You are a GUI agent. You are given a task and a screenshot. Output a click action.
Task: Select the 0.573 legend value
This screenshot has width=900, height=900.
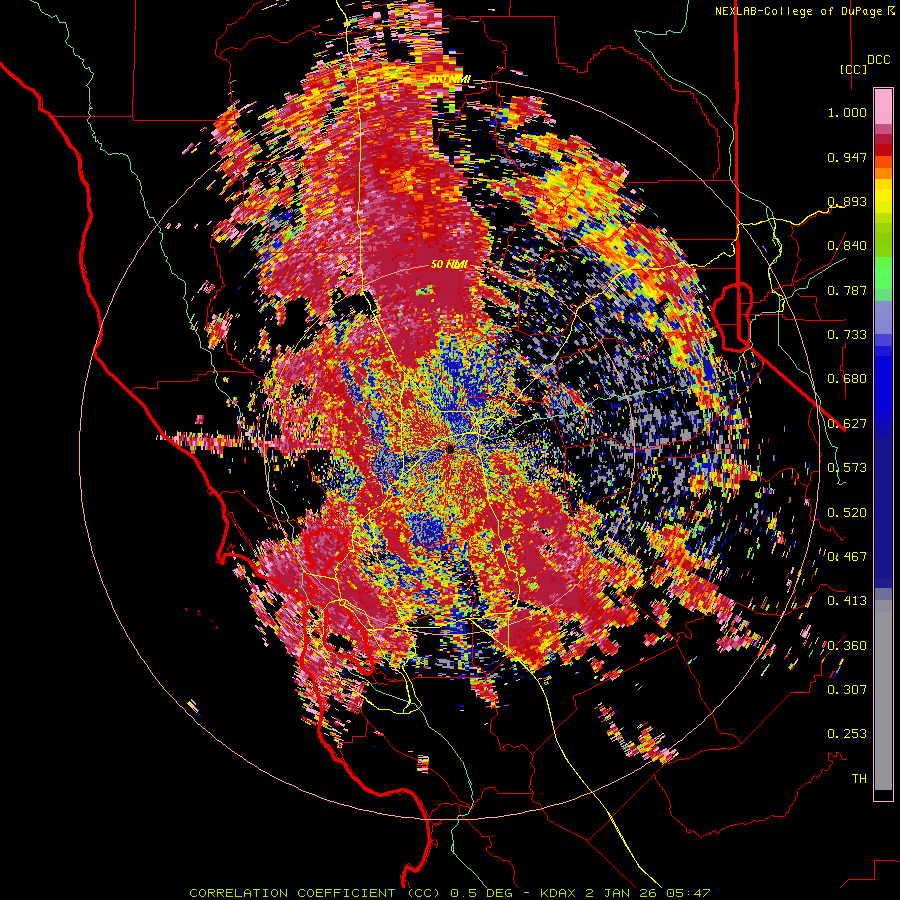point(847,468)
